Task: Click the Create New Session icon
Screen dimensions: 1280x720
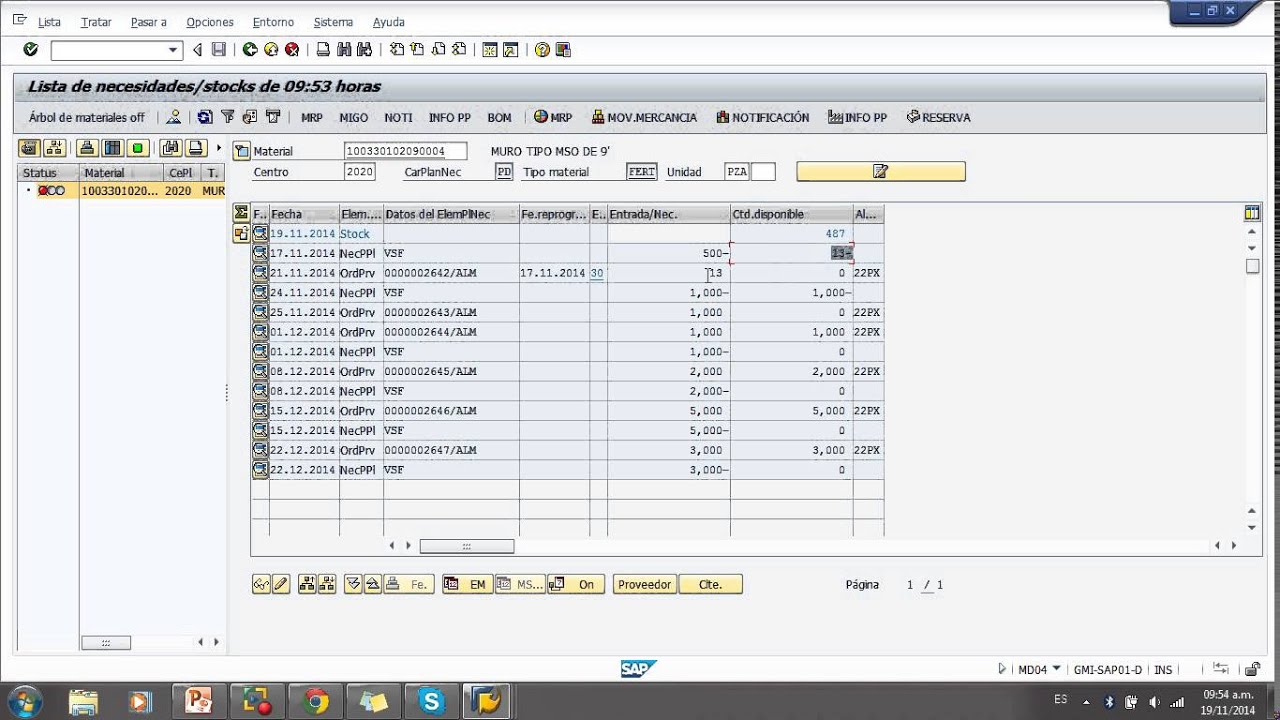Action: (490, 49)
